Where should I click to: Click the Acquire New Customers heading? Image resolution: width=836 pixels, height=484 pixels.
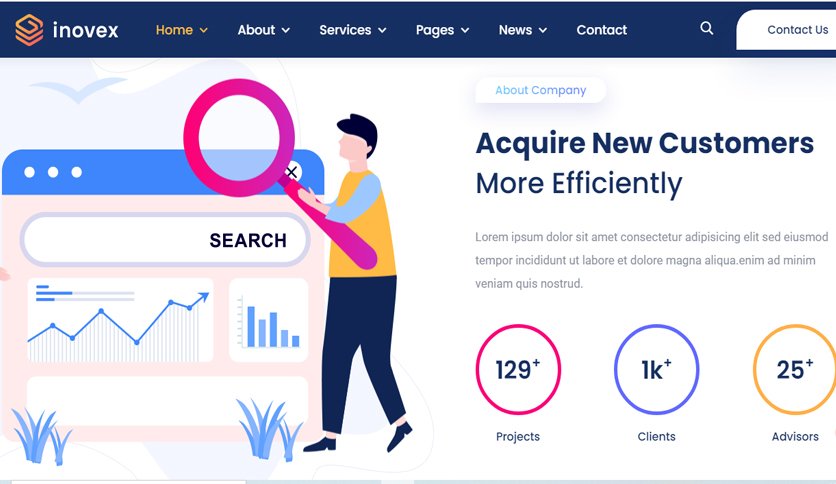coord(645,143)
